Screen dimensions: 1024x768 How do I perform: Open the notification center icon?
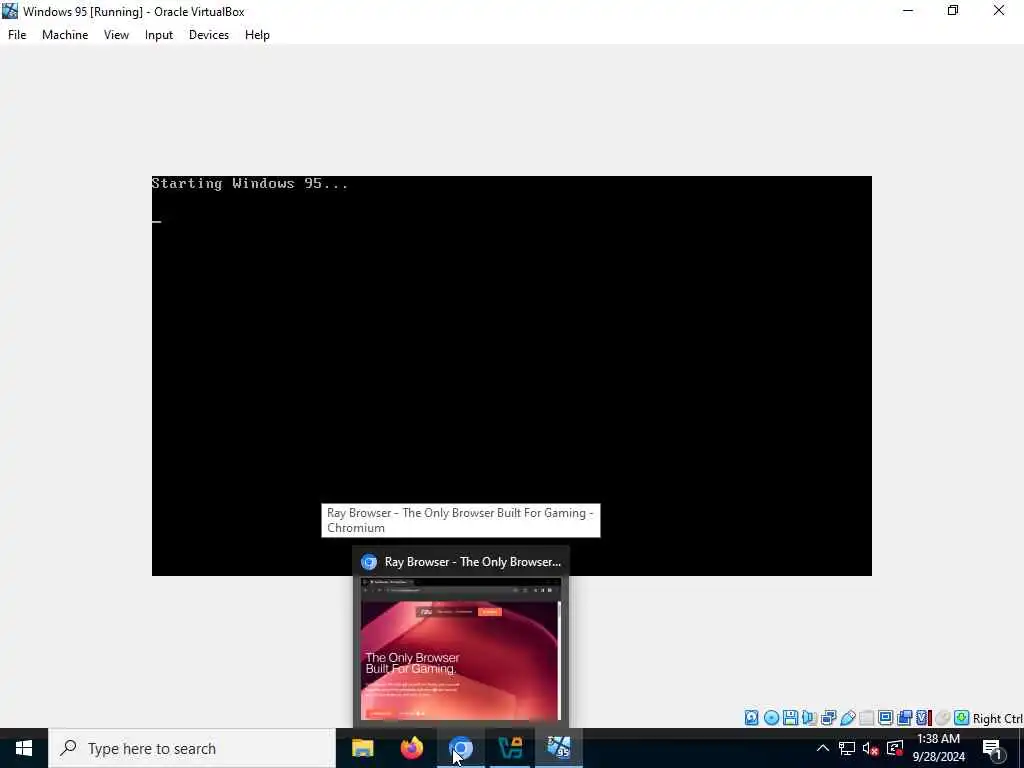point(992,748)
